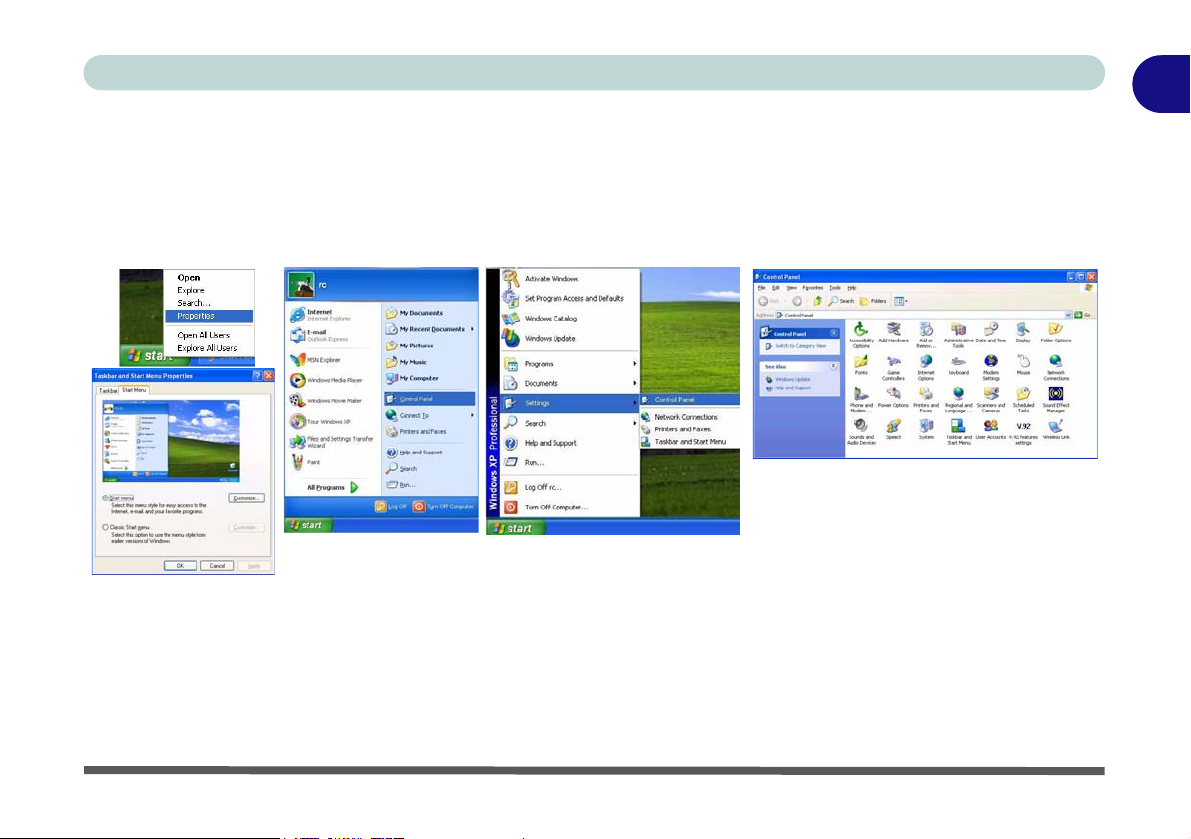Click Log Off in XP Start menu
The image size is (1191, 839).
pos(391,506)
